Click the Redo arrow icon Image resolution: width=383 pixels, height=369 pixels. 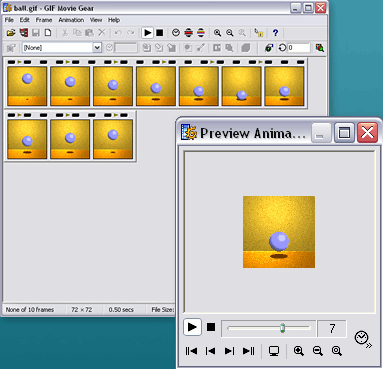pos(131,33)
